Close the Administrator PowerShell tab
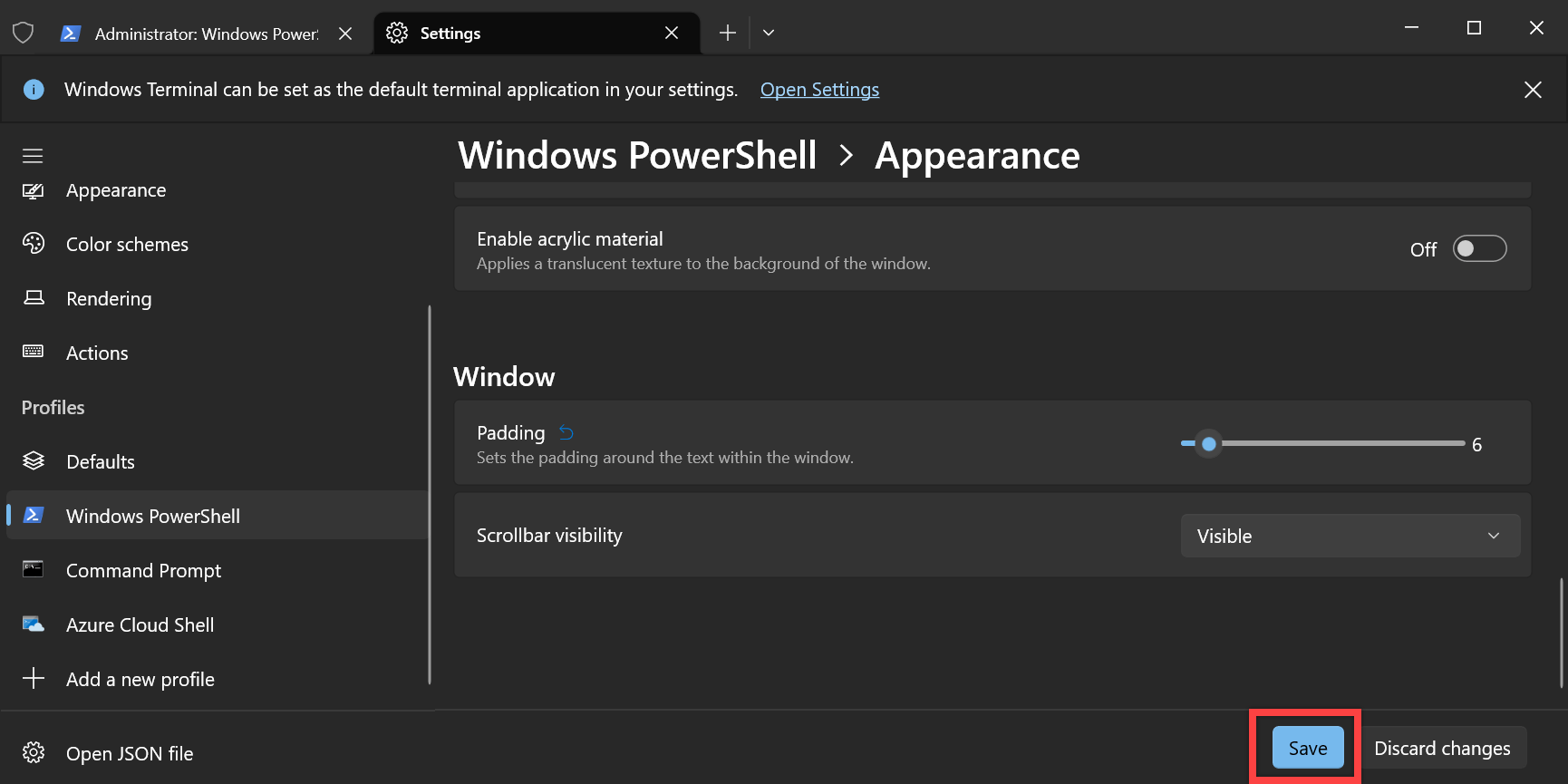Image resolution: width=1568 pixels, height=784 pixels. click(x=345, y=34)
